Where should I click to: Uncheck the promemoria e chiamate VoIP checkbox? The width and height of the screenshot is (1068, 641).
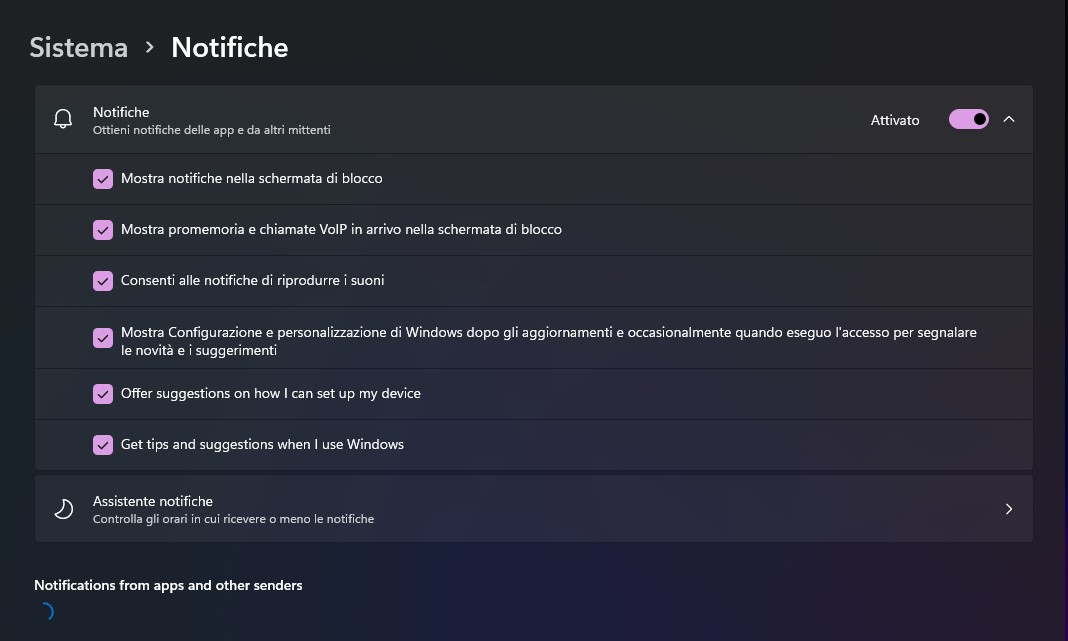coord(103,230)
